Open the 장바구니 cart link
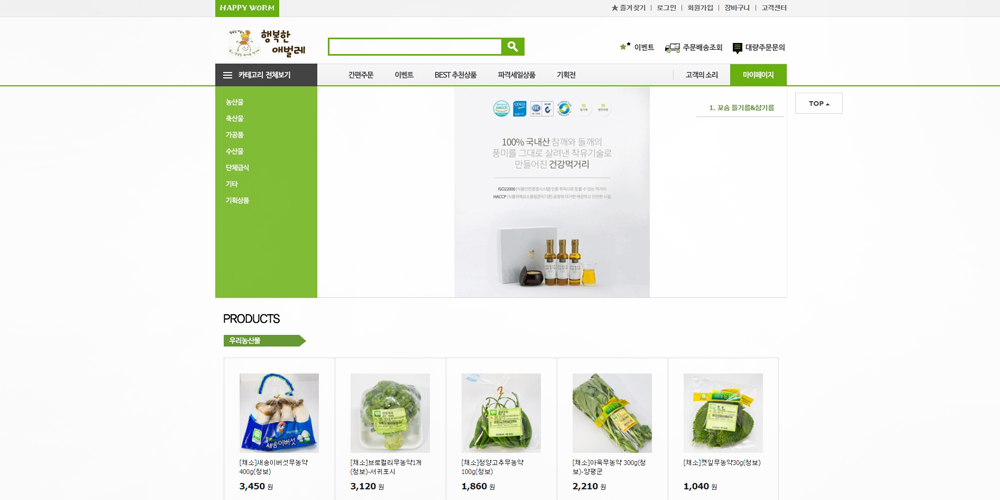This screenshot has width=1000, height=500. click(735, 8)
